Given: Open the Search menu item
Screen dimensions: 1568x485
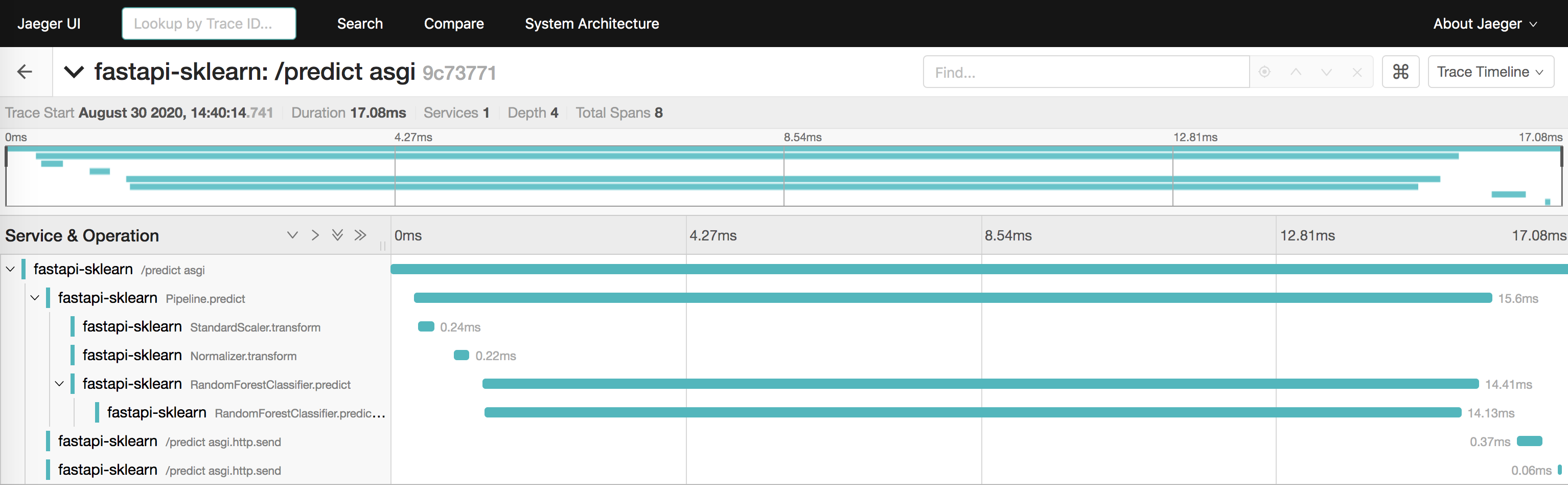Looking at the screenshot, I should coord(360,23).
